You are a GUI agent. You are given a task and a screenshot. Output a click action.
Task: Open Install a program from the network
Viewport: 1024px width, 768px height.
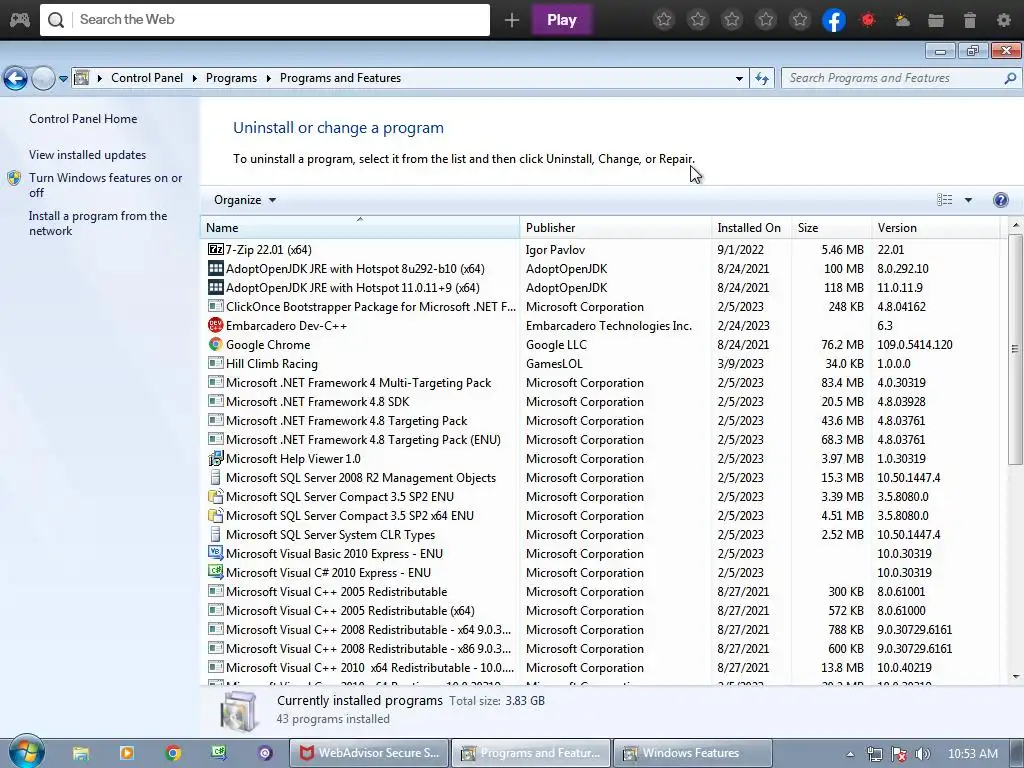[98, 223]
